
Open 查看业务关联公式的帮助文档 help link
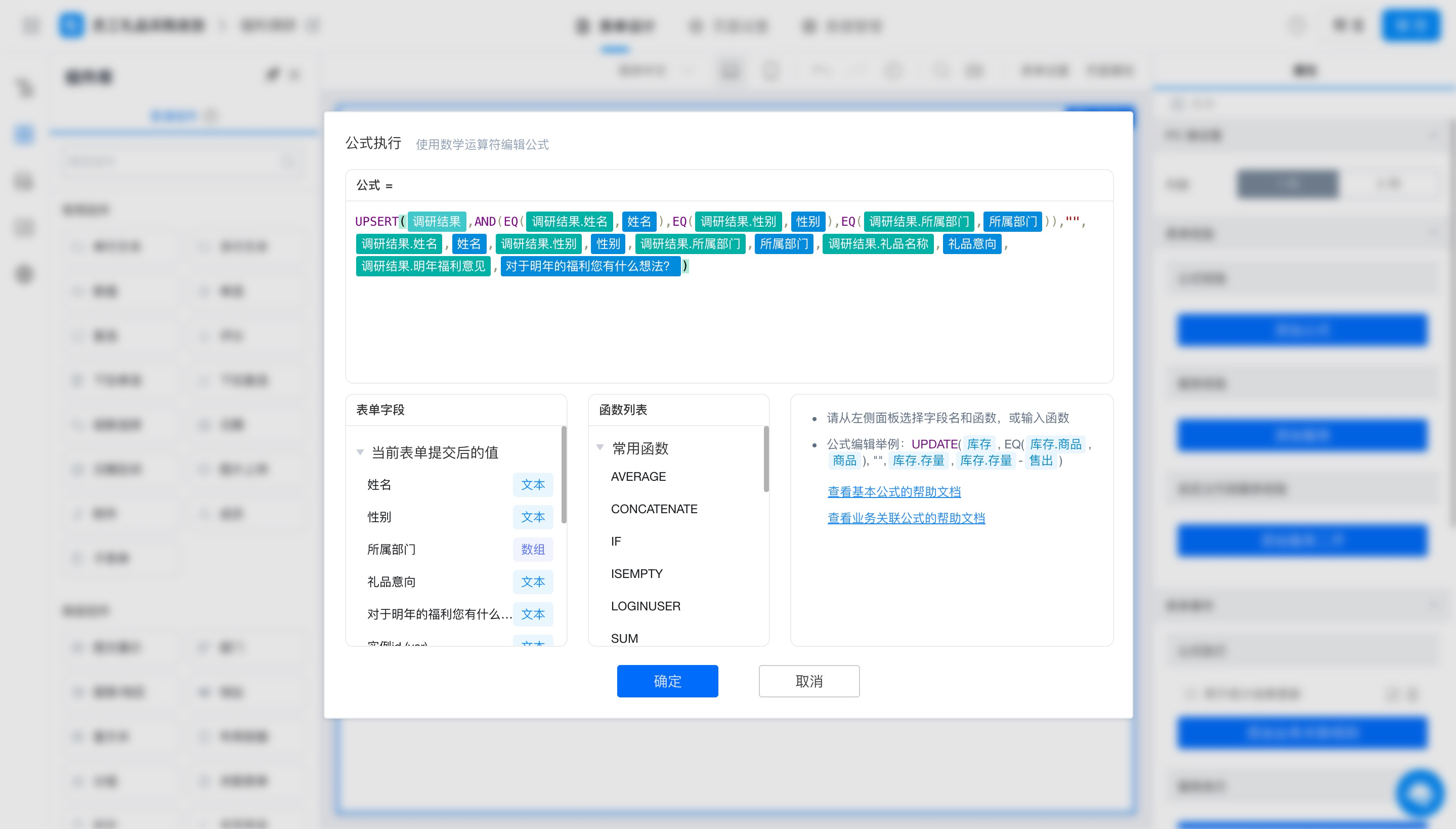coord(906,518)
